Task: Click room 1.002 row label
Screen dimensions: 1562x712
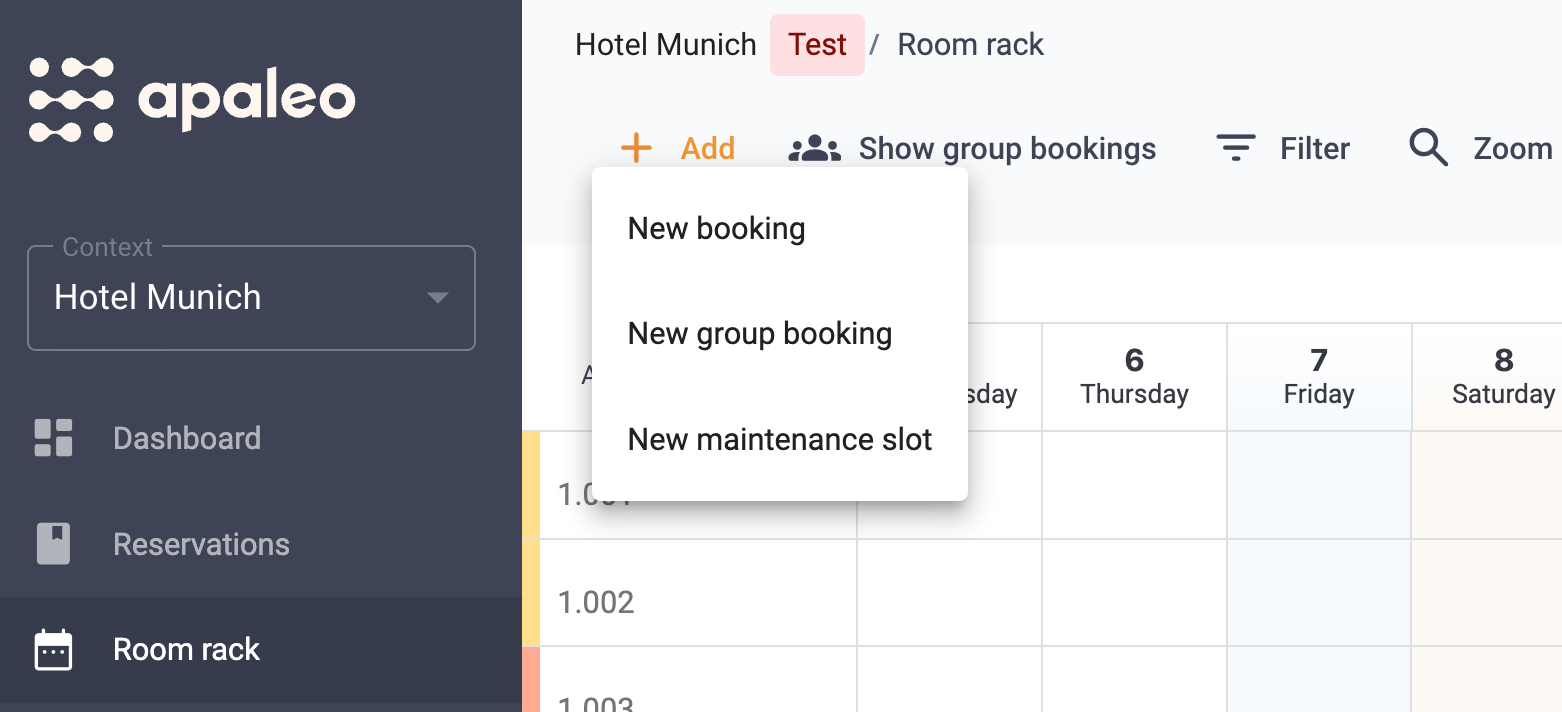Action: (596, 602)
